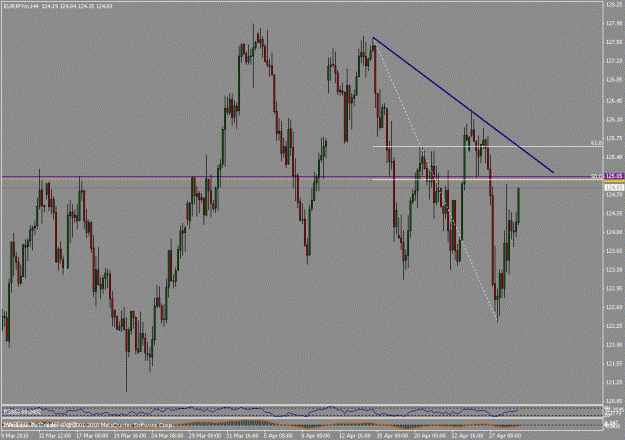Click the 27 Apr 08:00 time label
625x440 pixels.
tap(505, 436)
